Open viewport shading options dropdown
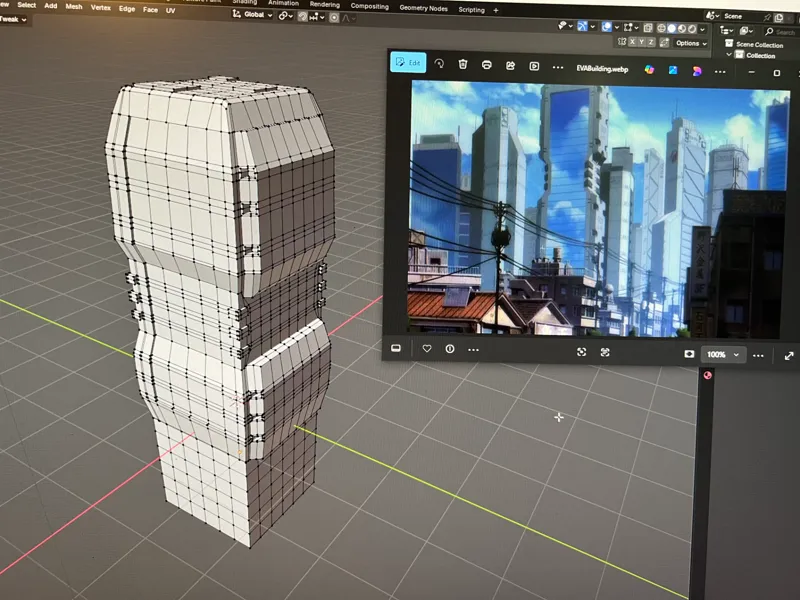The height and width of the screenshot is (600, 800). coord(703,30)
